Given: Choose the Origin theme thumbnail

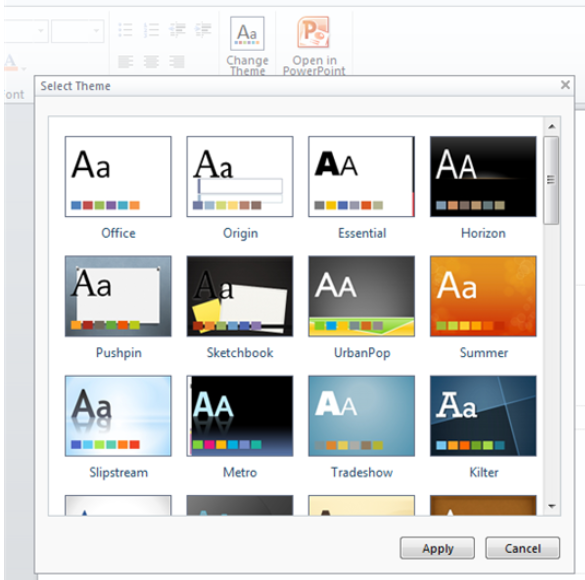Looking at the screenshot, I should (x=240, y=176).
